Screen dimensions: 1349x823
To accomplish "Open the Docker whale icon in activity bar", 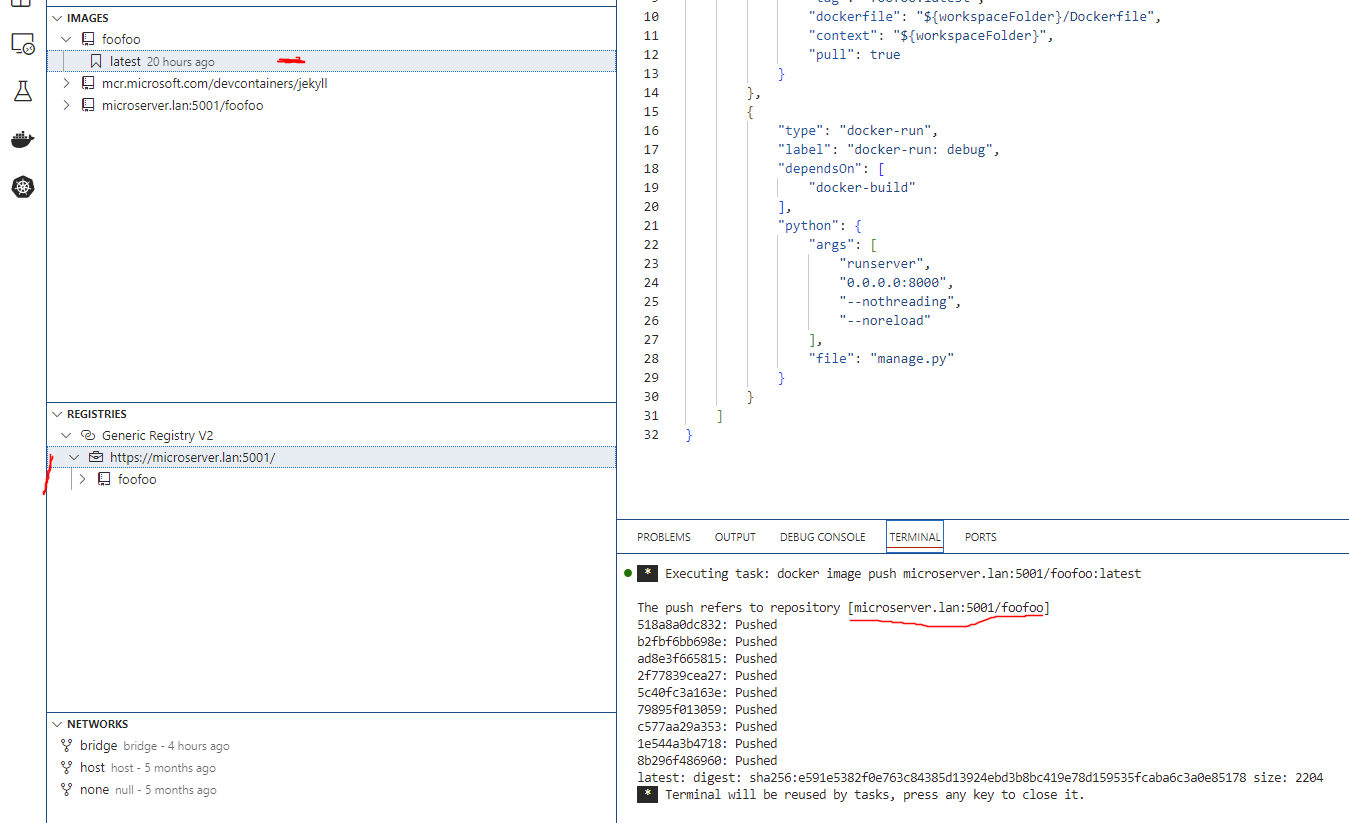I will point(22,139).
